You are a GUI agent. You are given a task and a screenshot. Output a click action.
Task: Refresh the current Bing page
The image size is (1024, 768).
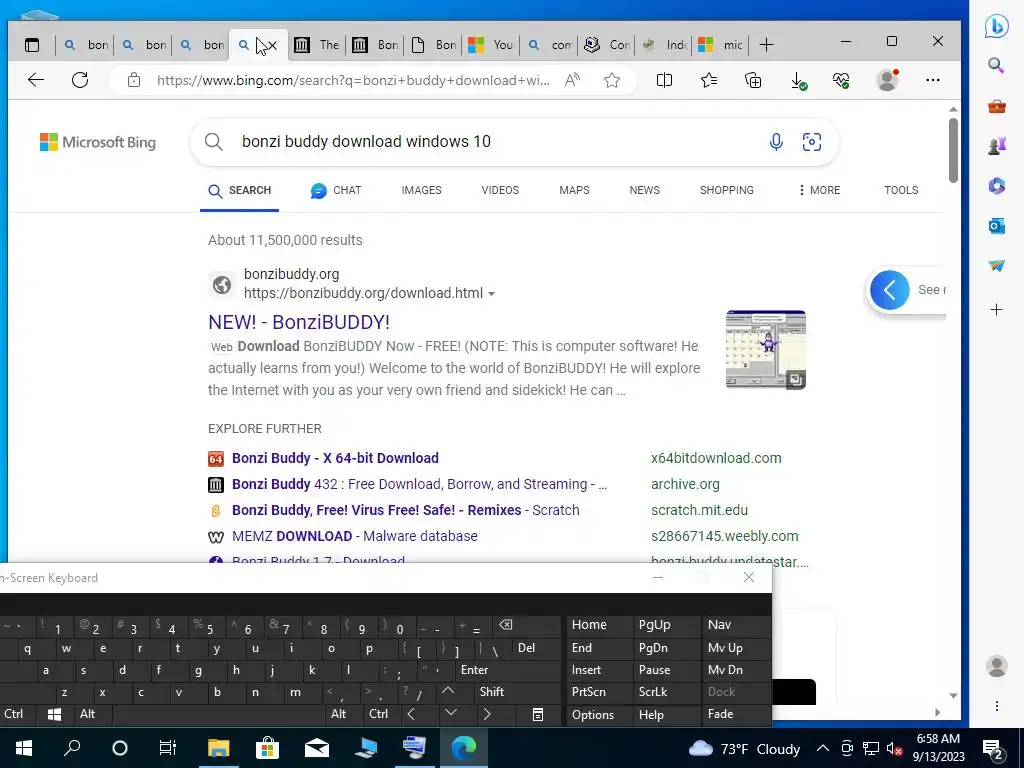[80, 80]
